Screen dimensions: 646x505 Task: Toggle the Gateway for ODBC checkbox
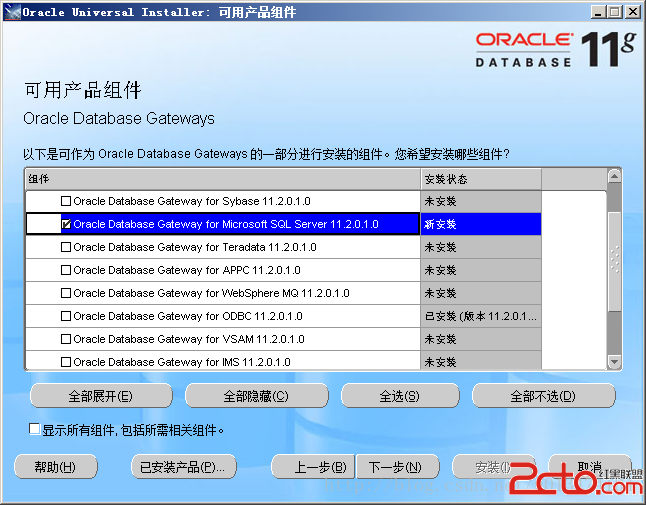pos(66,316)
